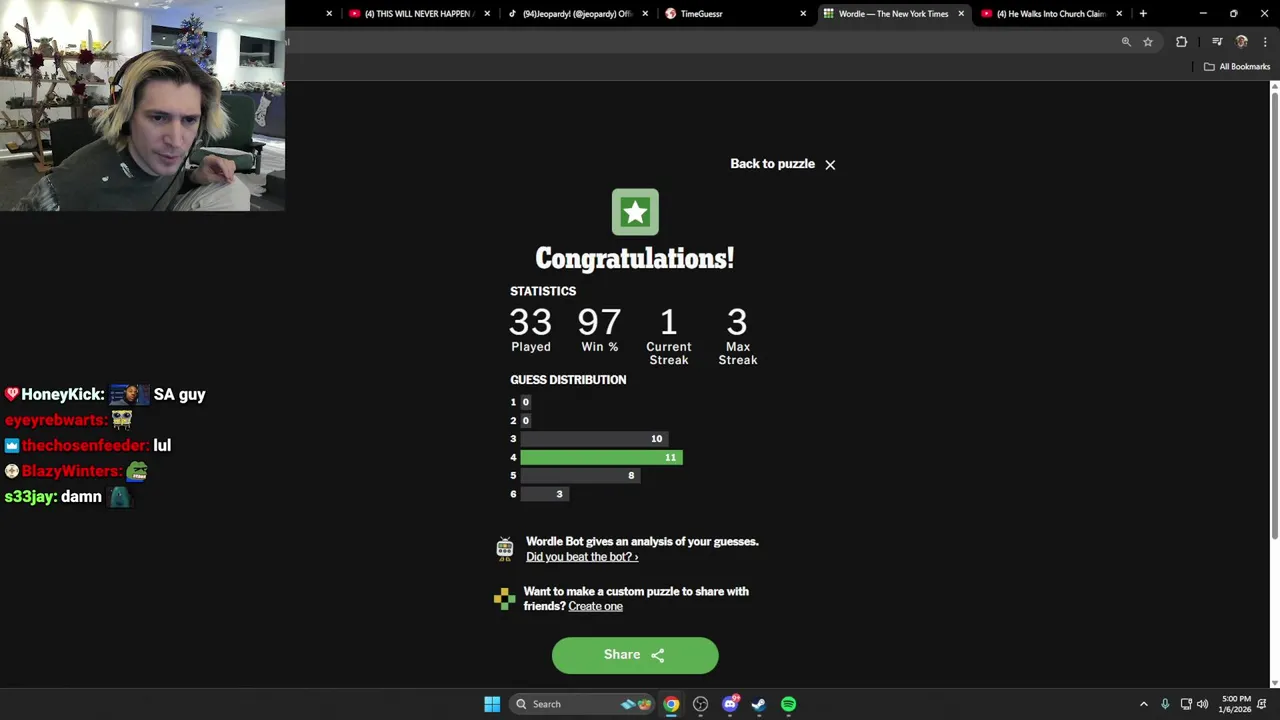This screenshot has height=720, width=1280.
Task: Click the Current Streak value
Action: (669, 322)
